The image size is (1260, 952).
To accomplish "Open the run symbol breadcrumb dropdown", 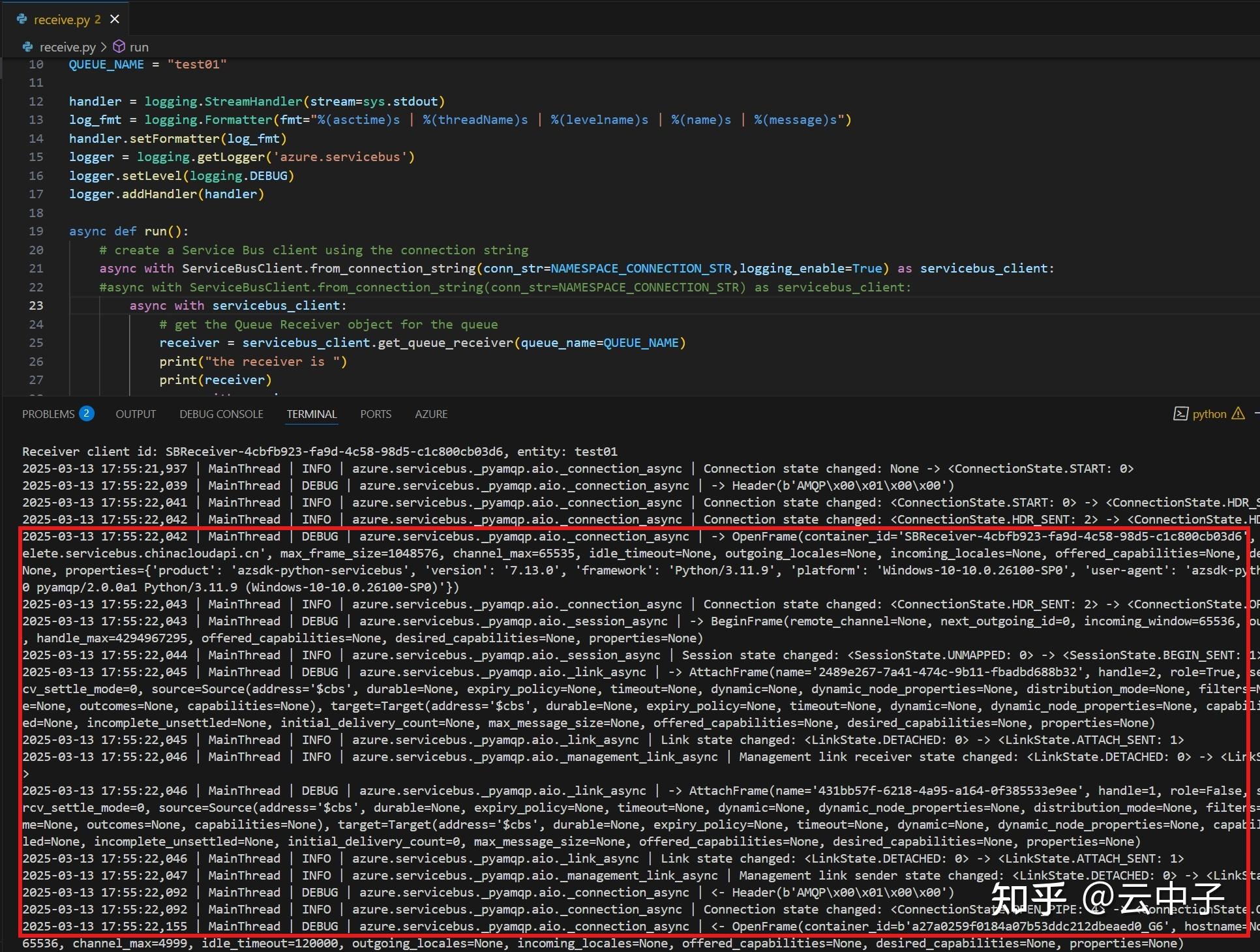I will [138, 46].
